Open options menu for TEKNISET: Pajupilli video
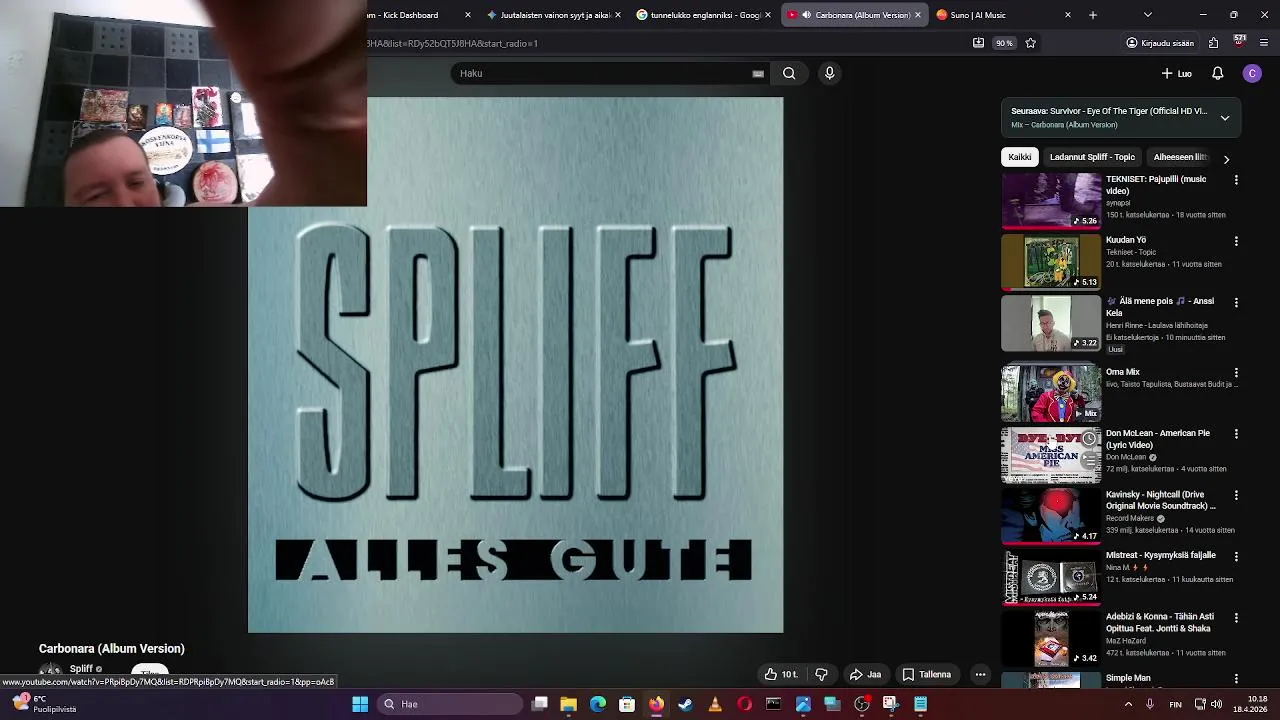The height and width of the screenshot is (720, 1280). click(x=1236, y=180)
